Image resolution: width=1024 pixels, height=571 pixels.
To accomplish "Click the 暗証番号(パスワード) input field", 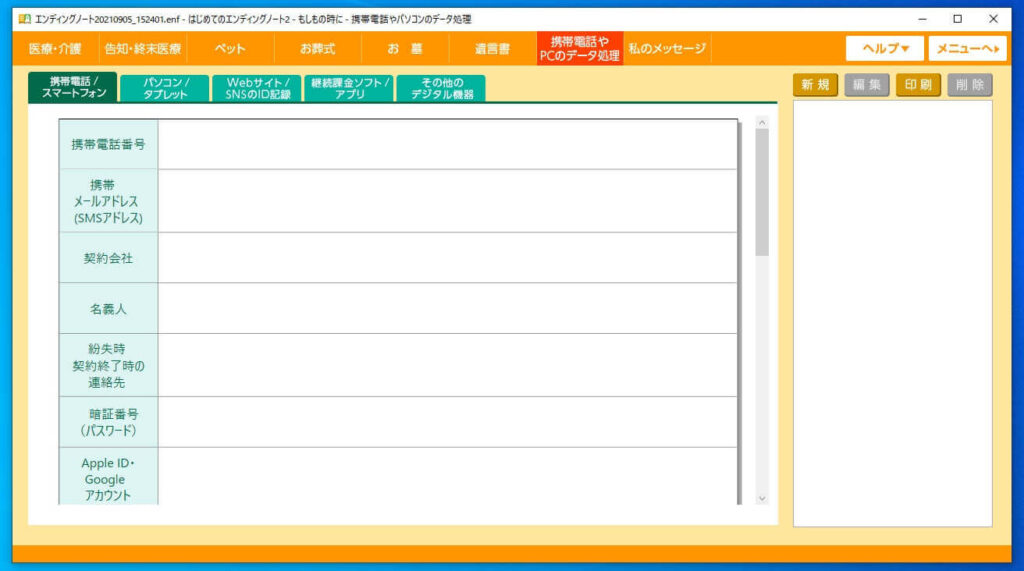I will [447, 422].
